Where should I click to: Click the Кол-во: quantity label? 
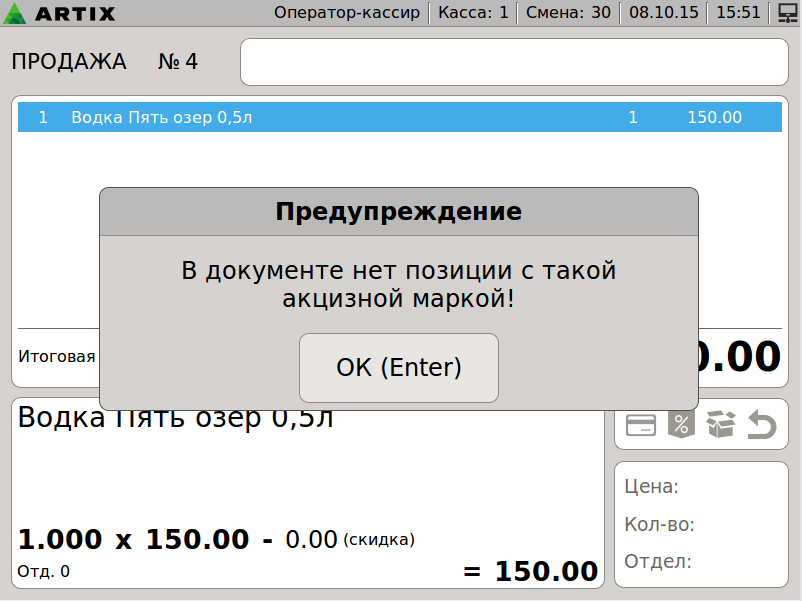pos(659,524)
